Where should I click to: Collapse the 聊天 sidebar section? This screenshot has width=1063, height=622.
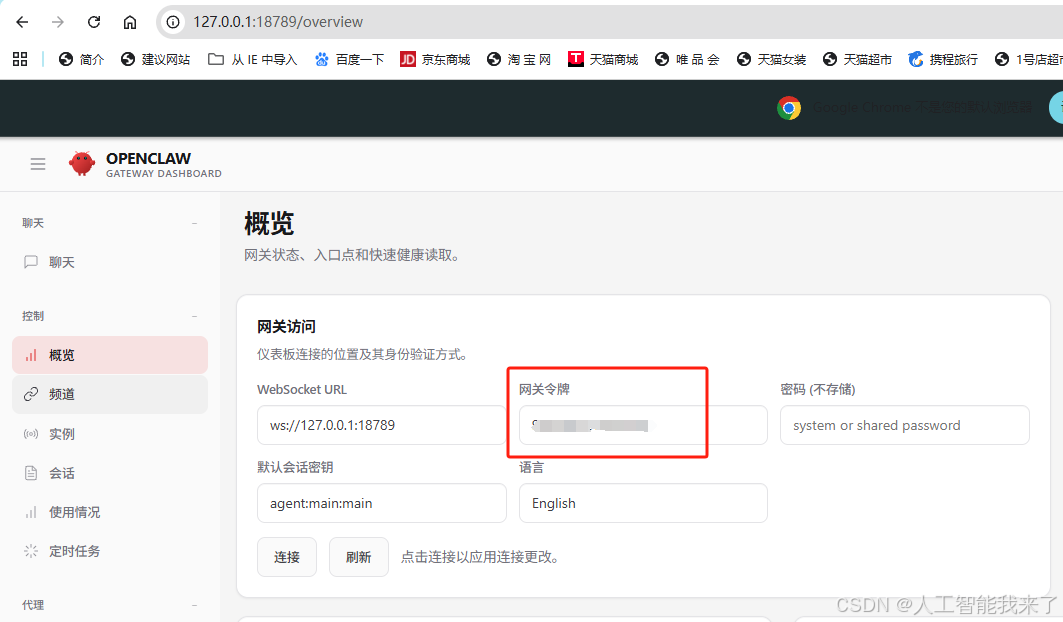click(196, 222)
